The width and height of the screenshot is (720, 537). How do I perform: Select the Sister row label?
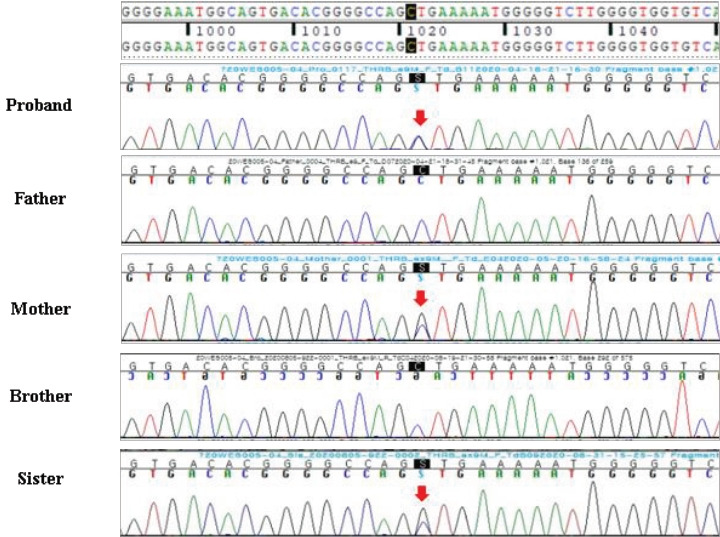point(41,479)
